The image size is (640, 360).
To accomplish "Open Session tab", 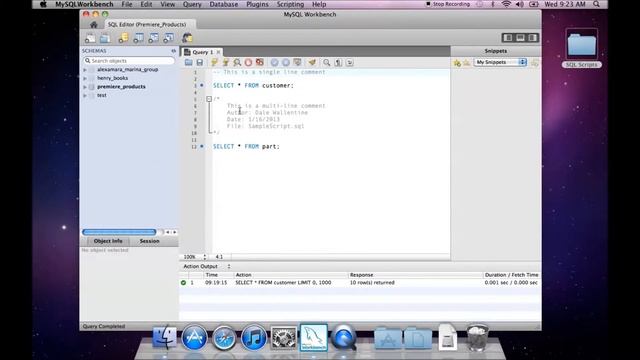I will point(149,241).
